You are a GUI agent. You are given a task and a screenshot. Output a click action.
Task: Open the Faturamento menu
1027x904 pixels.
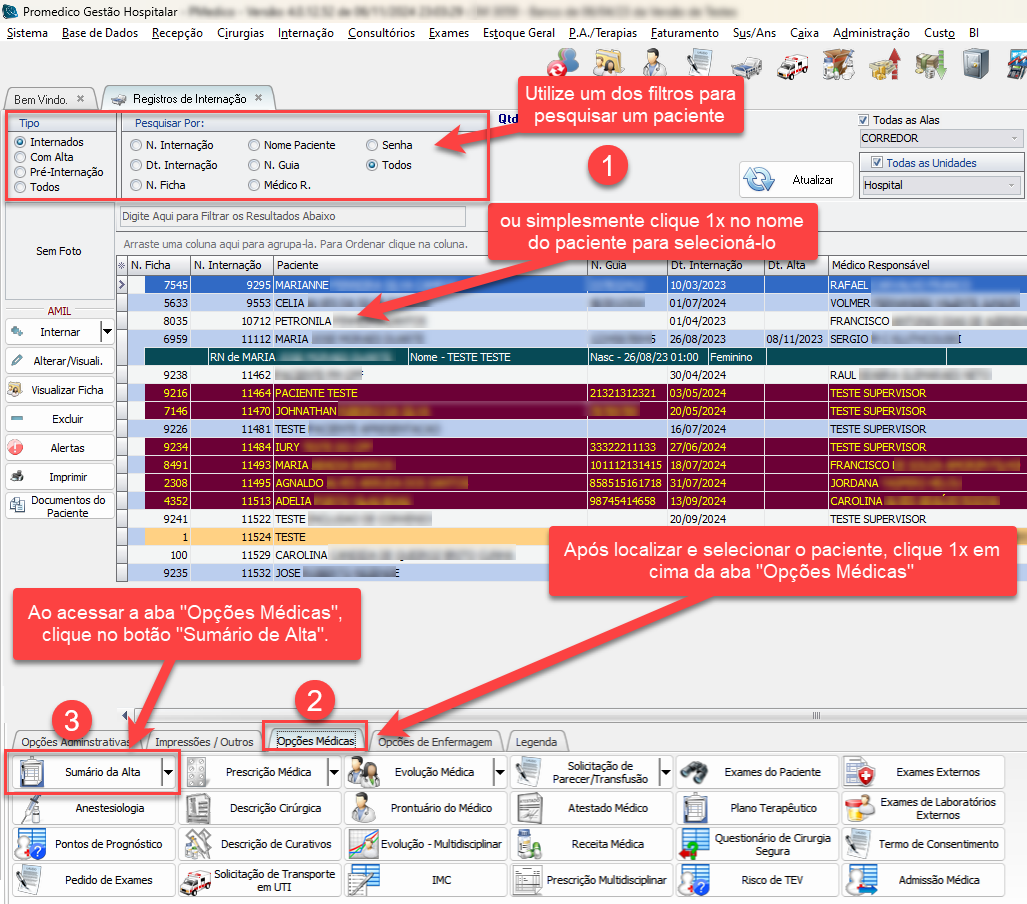[x=684, y=33]
